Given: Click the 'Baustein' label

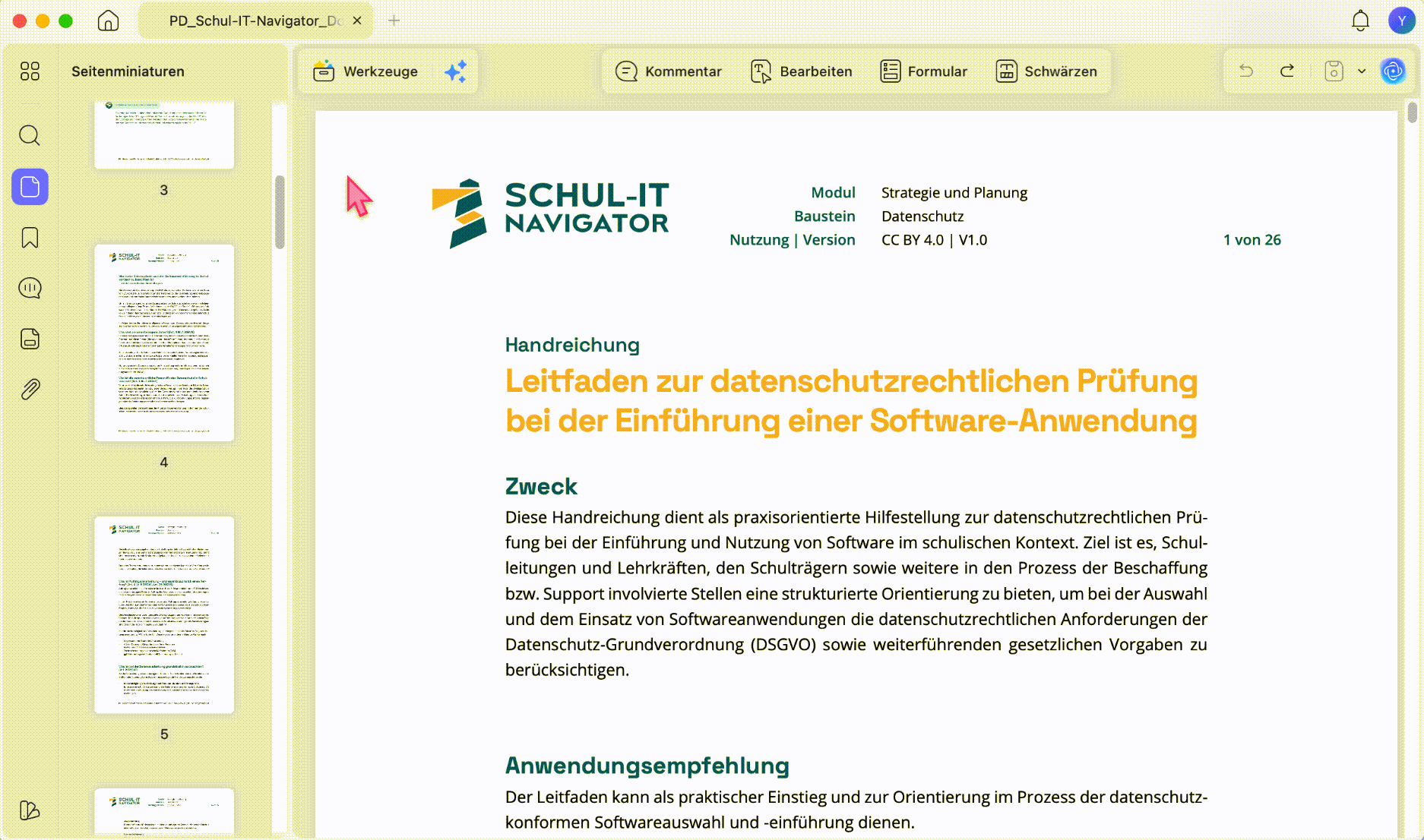Looking at the screenshot, I should click(824, 216).
